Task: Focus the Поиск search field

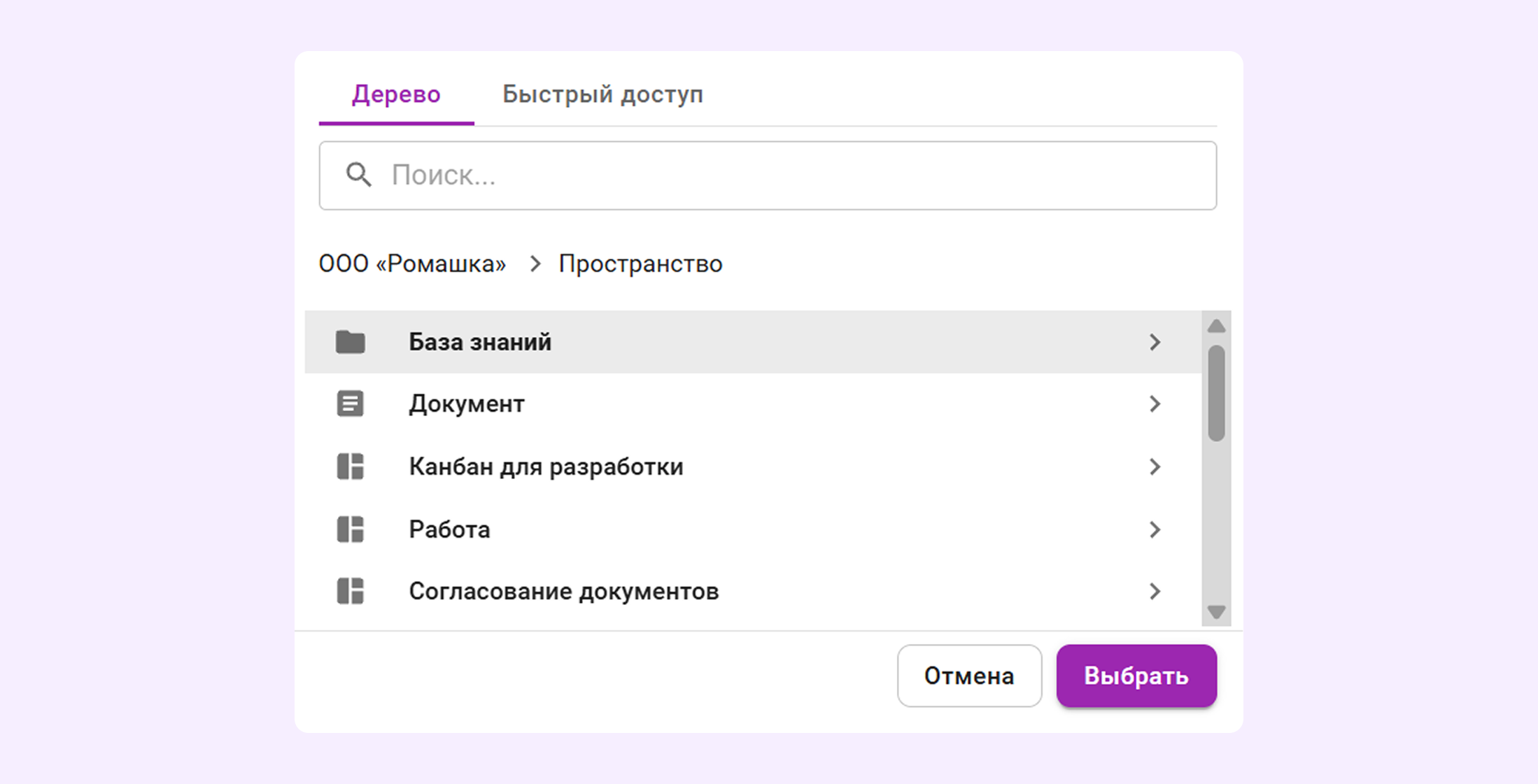Action: click(x=768, y=176)
